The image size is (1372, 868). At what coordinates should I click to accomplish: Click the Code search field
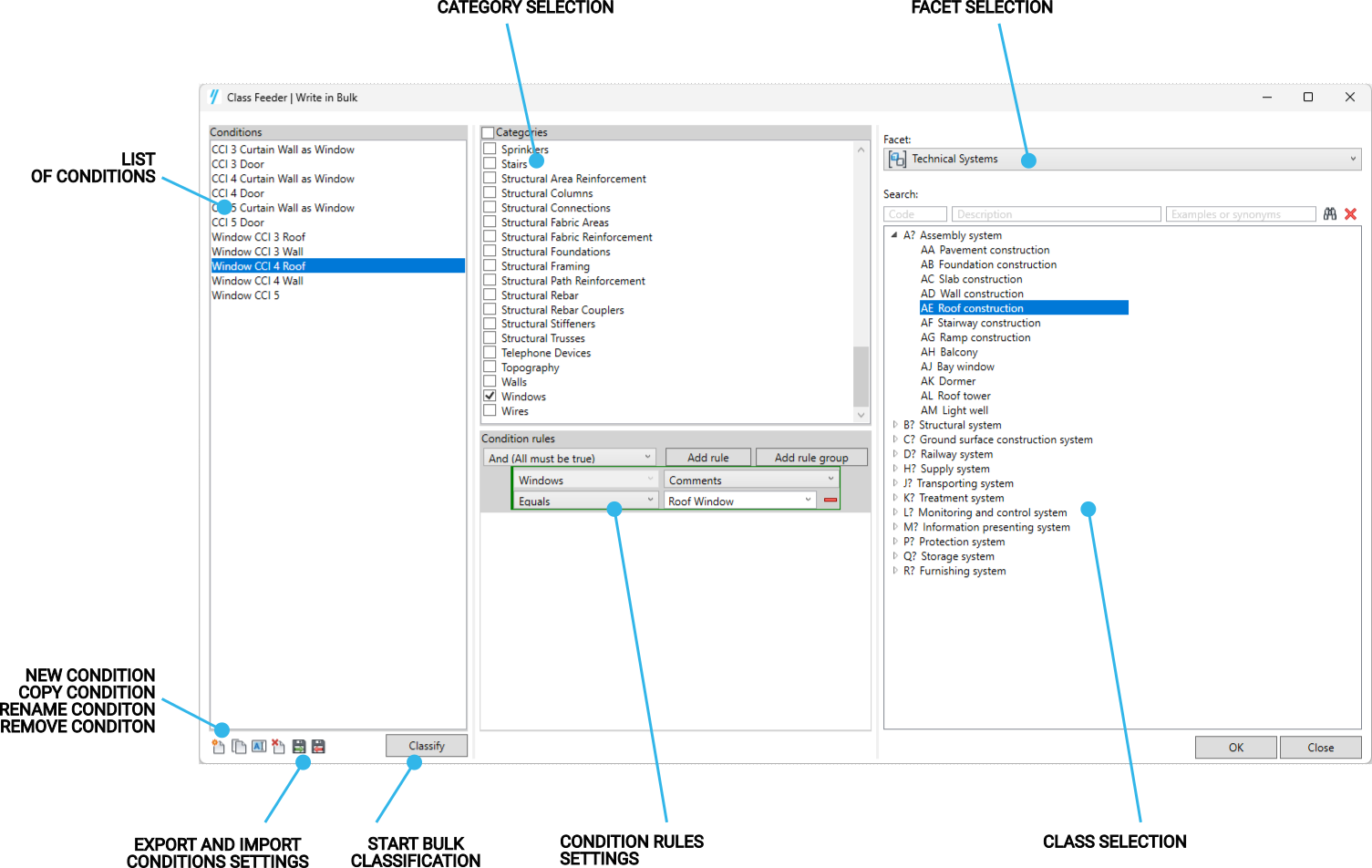(x=915, y=214)
